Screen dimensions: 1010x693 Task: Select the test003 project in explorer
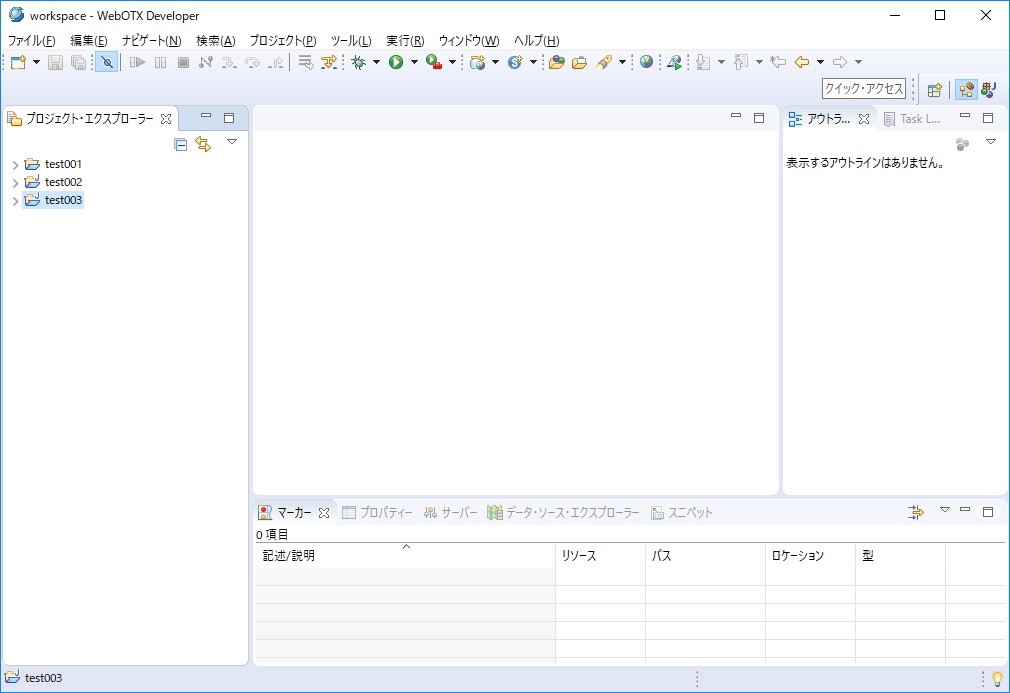[63, 200]
